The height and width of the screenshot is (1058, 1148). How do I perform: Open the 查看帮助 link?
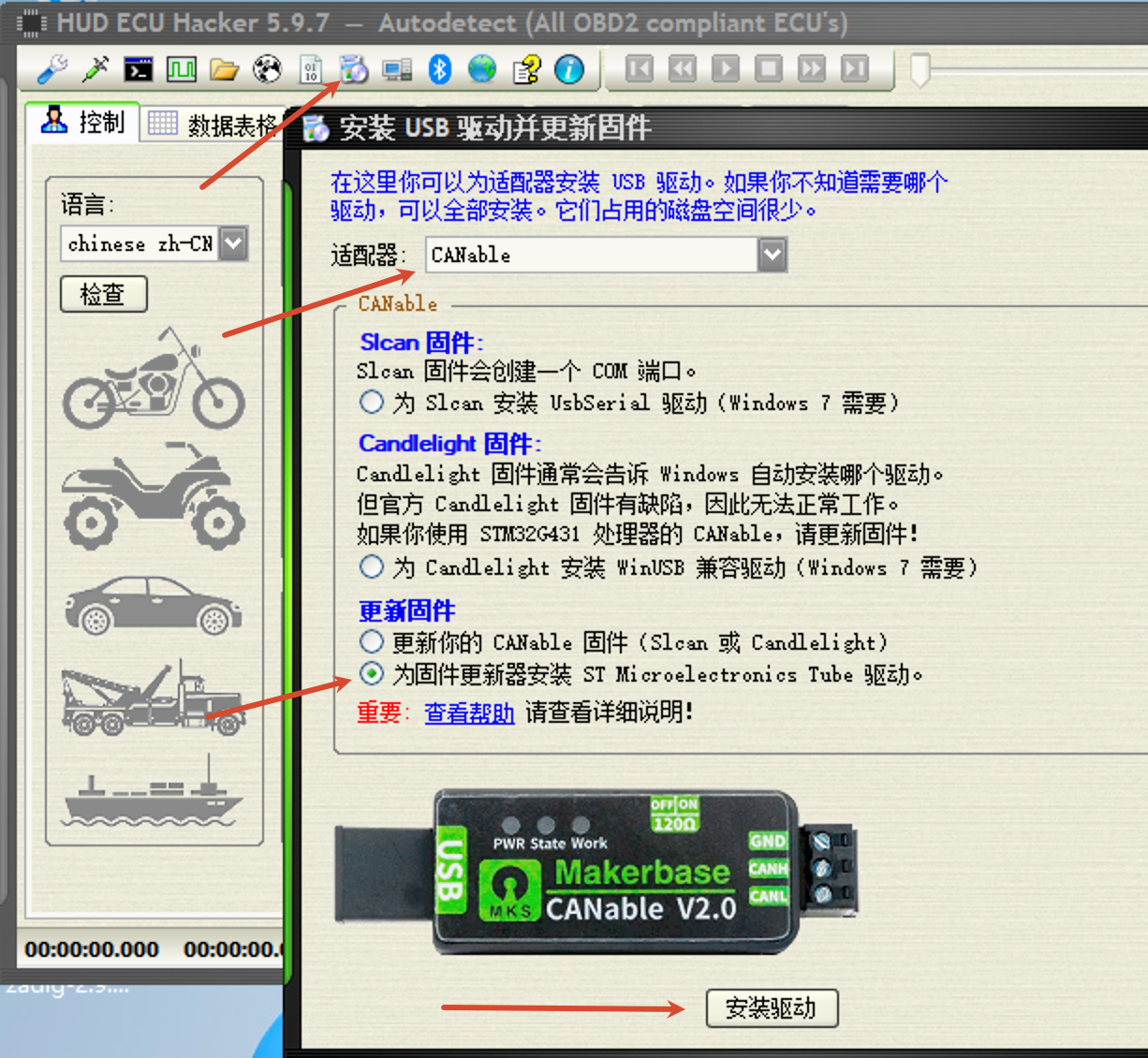[x=469, y=713]
